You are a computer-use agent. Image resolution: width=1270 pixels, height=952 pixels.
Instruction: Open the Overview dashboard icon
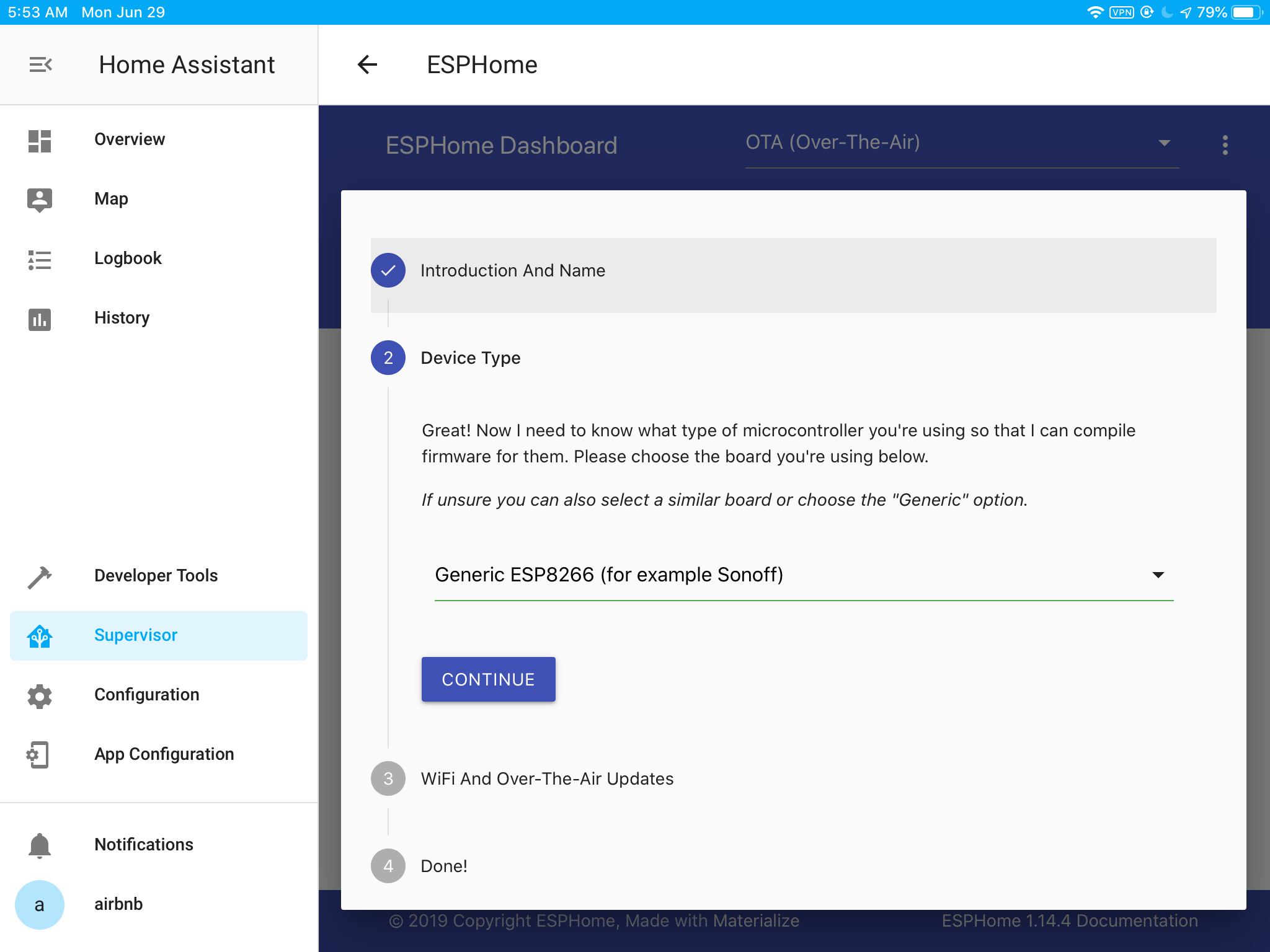click(40, 141)
